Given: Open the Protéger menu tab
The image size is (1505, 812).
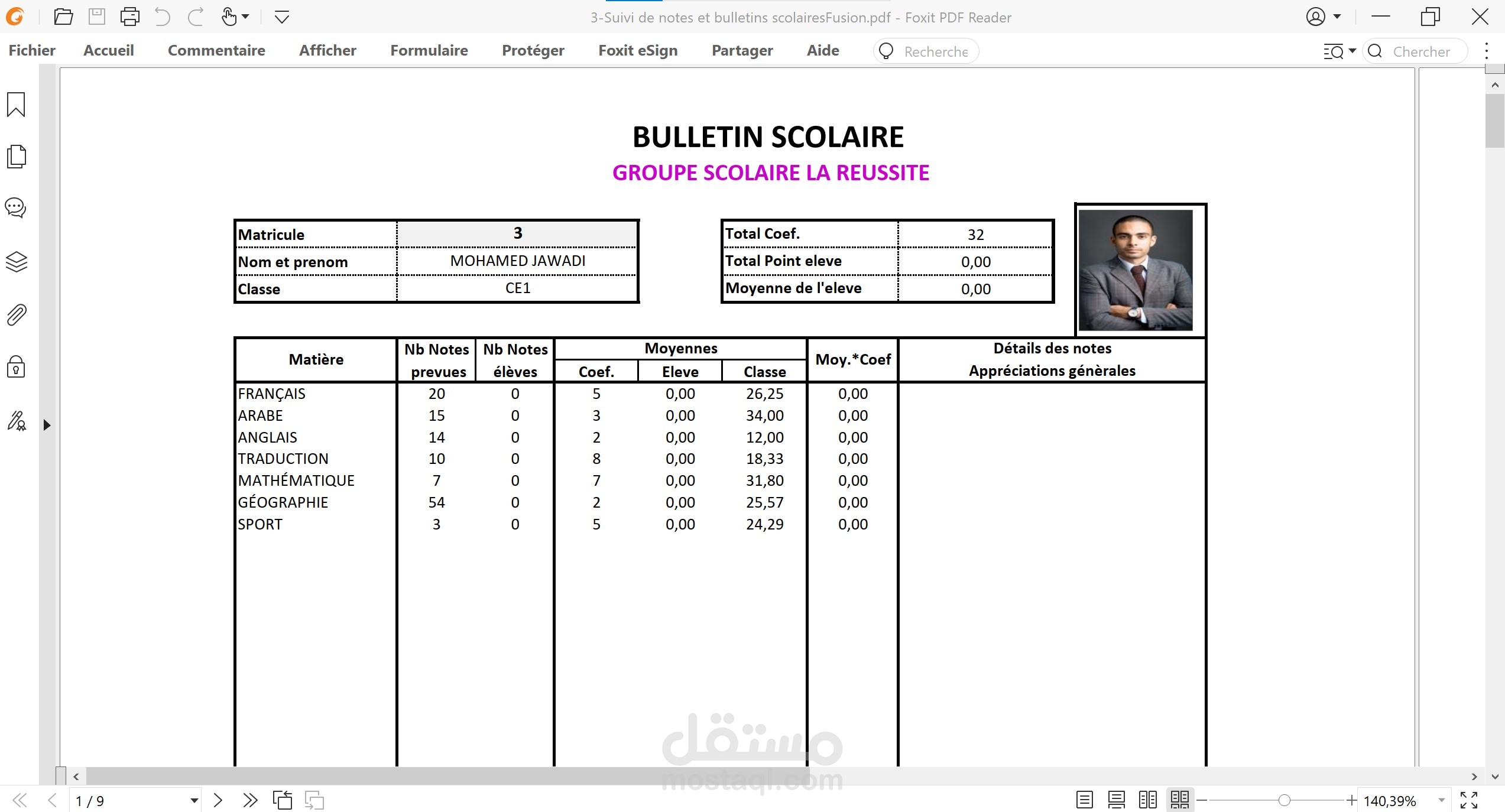Looking at the screenshot, I should pos(533,51).
